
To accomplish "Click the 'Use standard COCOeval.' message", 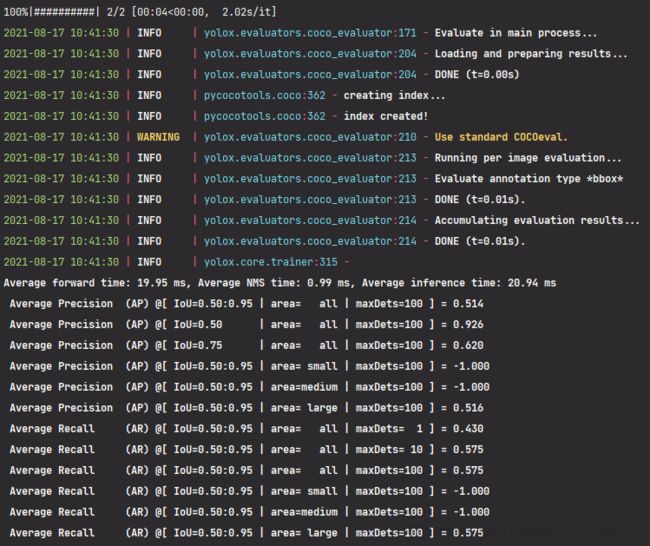I will [501, 137].
